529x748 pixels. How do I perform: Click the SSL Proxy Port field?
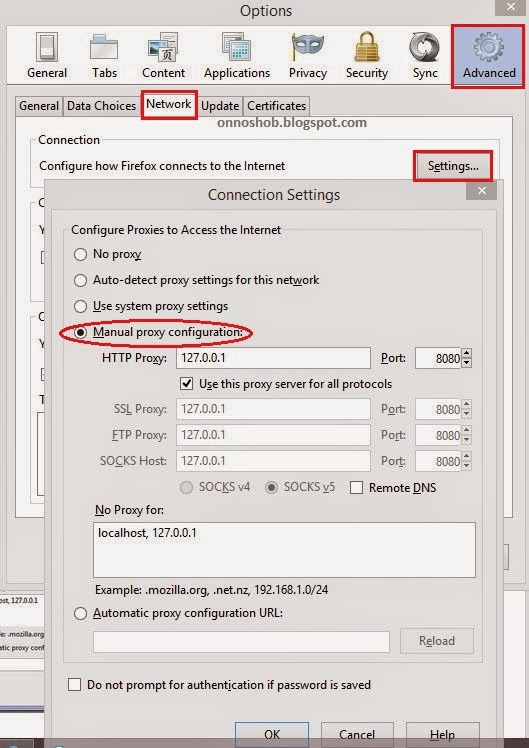pyautogui.click(x=438, y=409)
